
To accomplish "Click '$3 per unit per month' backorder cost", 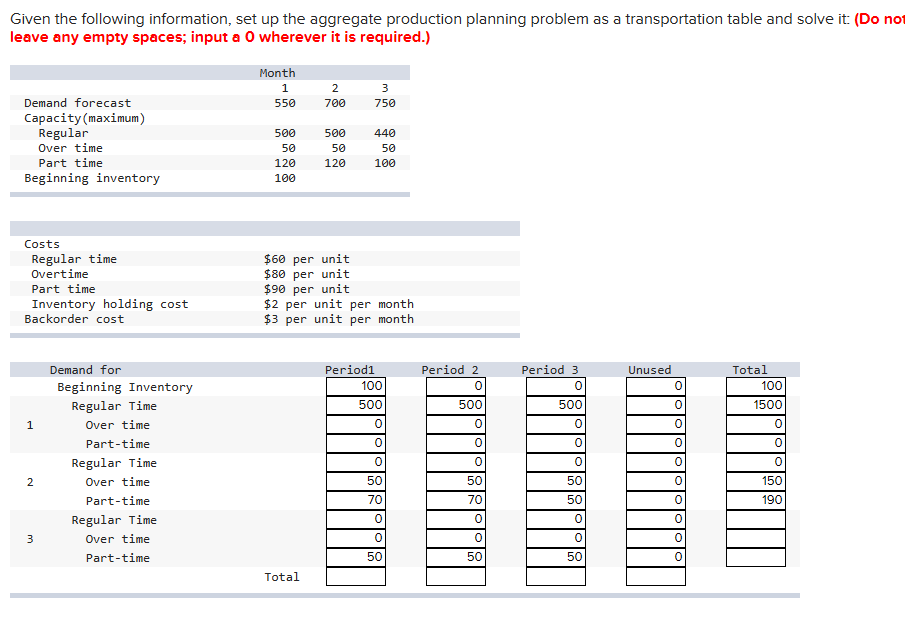I will tap(339, 319).
